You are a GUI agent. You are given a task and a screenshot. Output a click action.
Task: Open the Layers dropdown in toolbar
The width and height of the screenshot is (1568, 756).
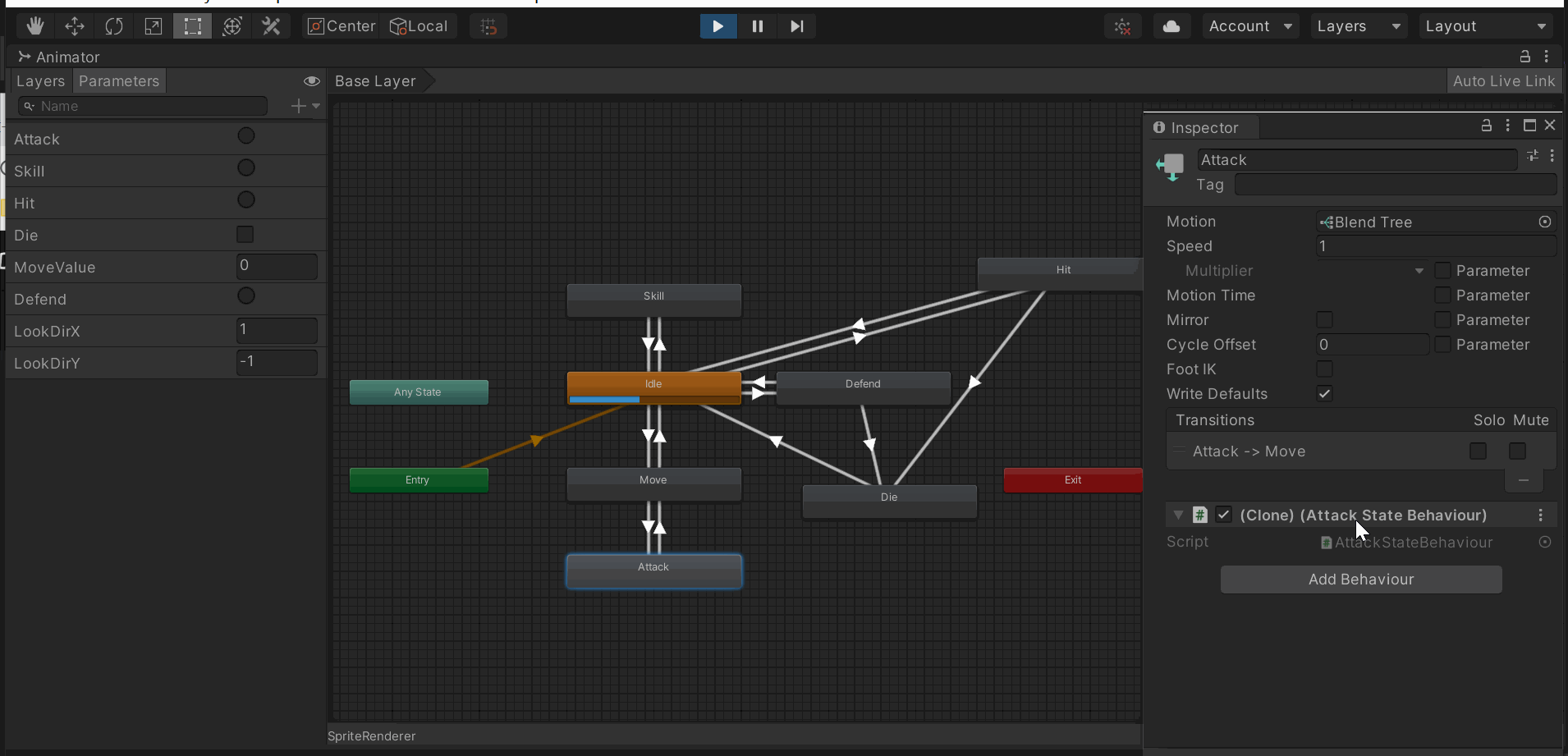1359,26
